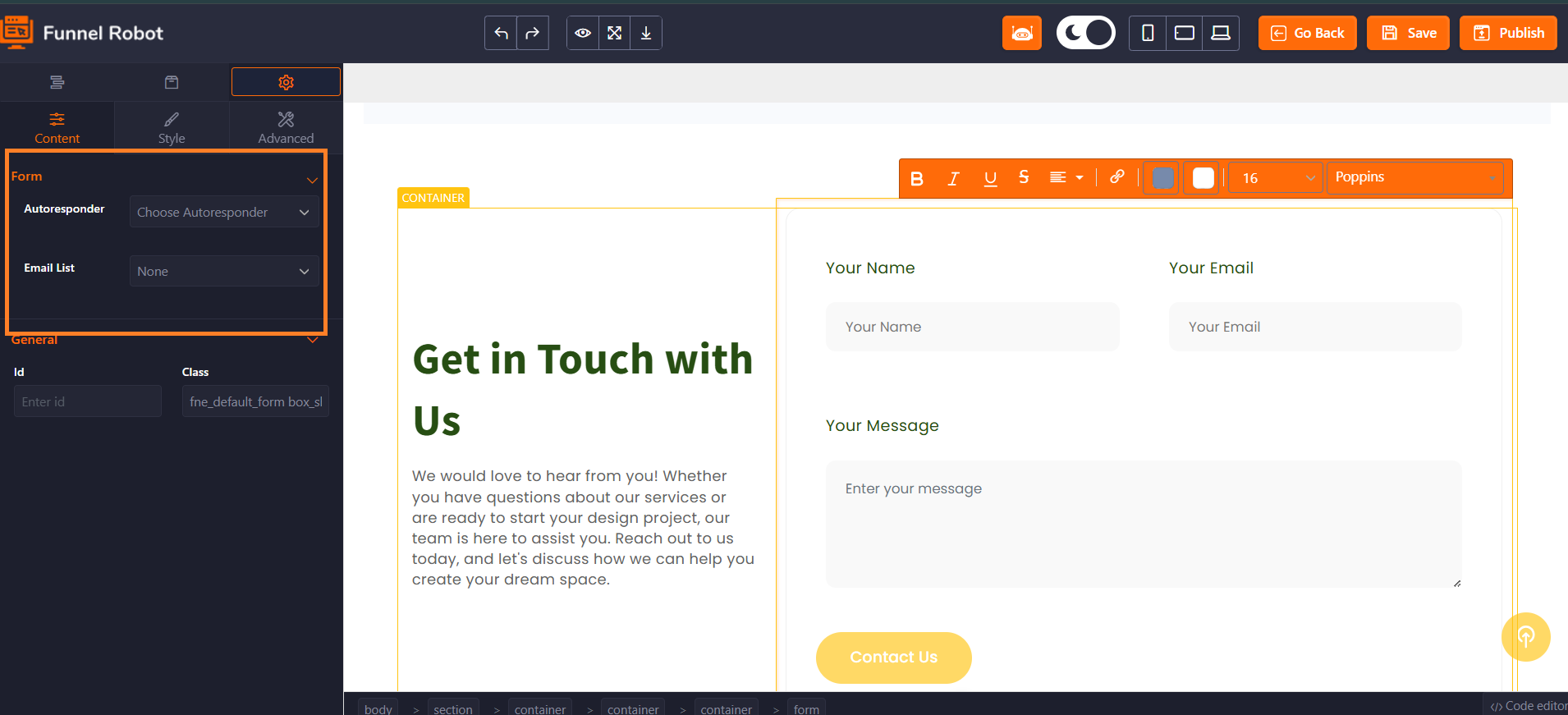Switch to mobile device preview
1568x715 pixels.
[1148, 33]
